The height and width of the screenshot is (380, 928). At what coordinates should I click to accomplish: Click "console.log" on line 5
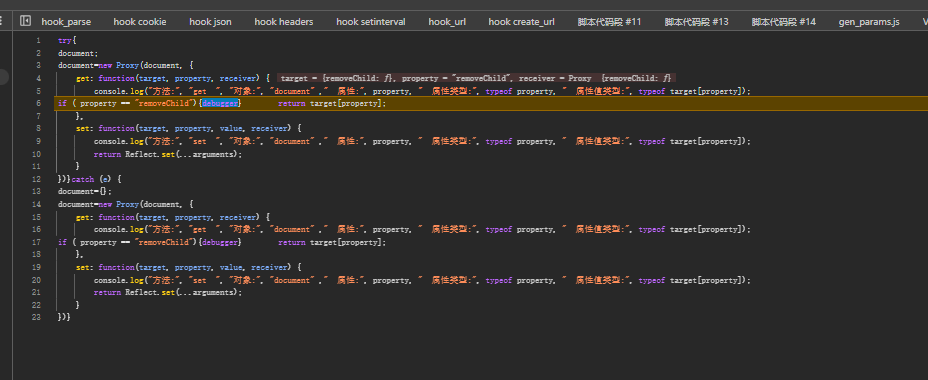click(118, 91)
